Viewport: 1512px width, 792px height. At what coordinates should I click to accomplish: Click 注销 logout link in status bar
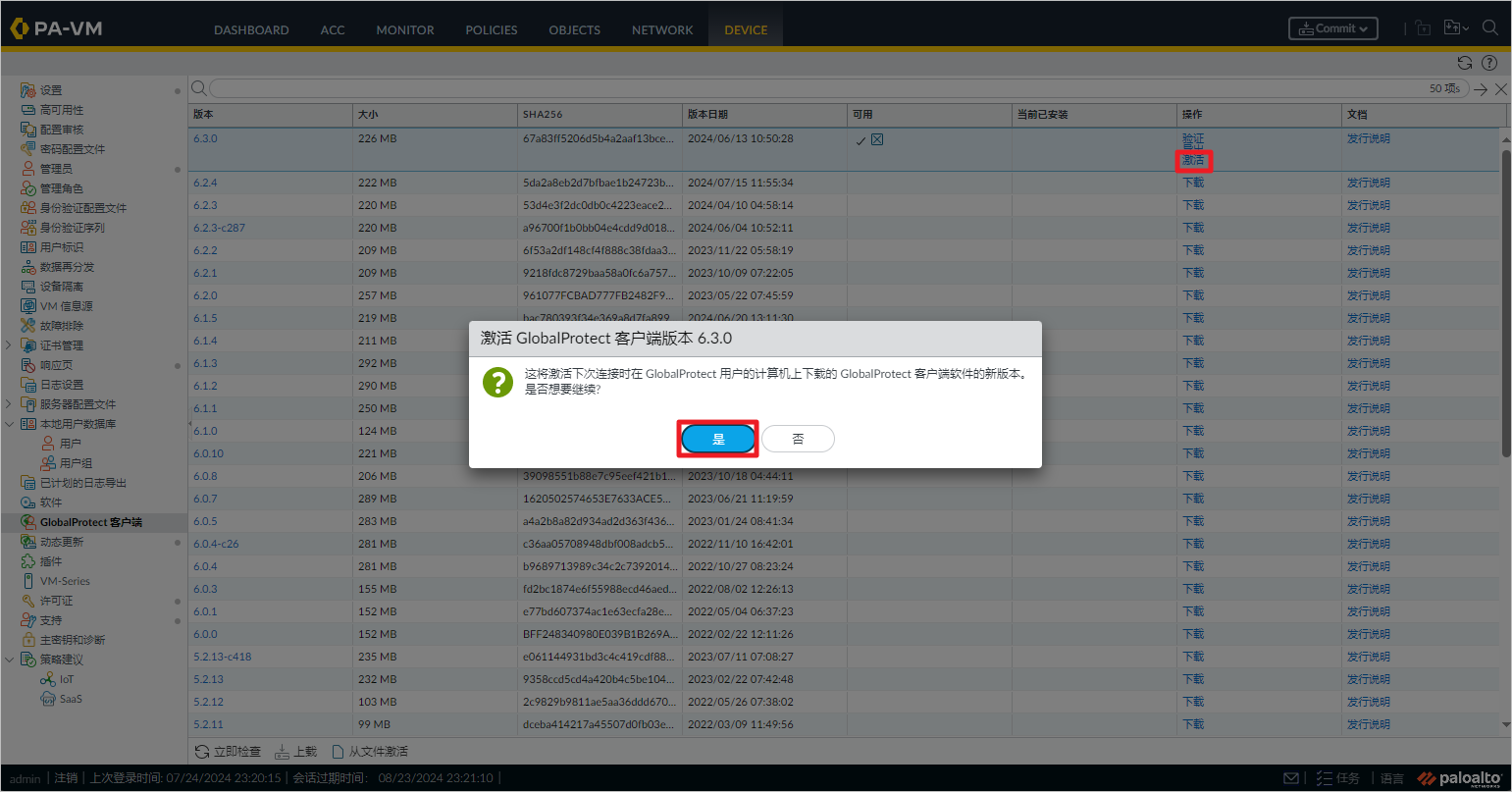point(66,778)
